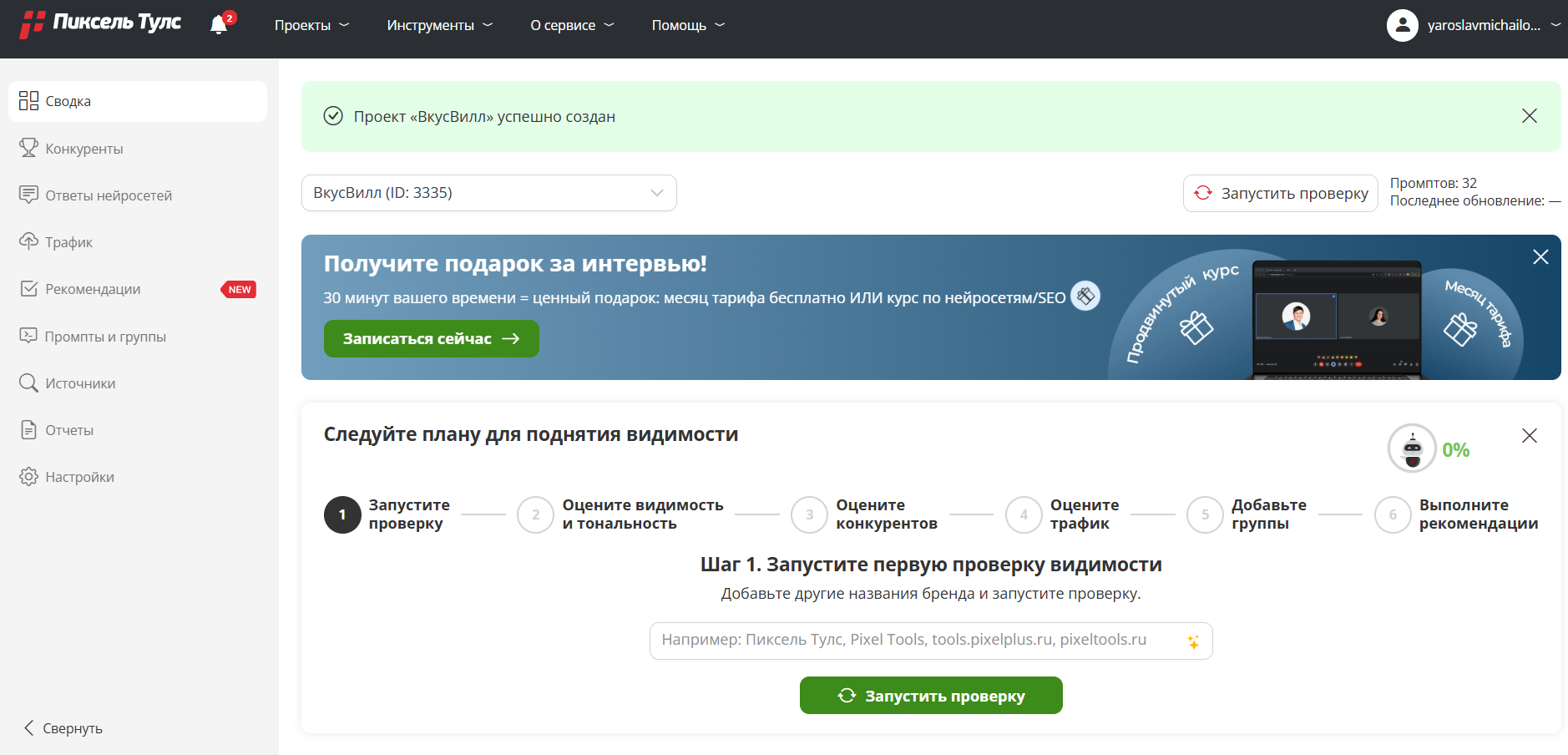Viewport: 1568px width, 755px height.
Task: Go to Трафик sidebar section
Action: [x=68, y=242]
